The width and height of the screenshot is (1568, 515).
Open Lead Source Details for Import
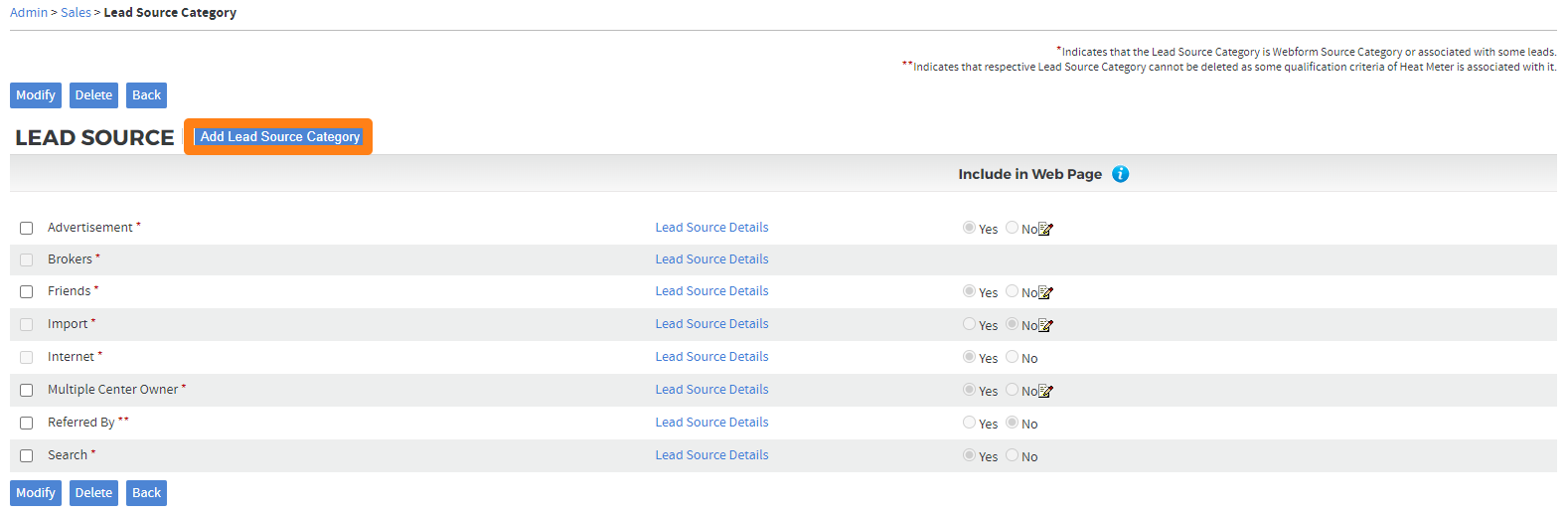click(711, 324)
